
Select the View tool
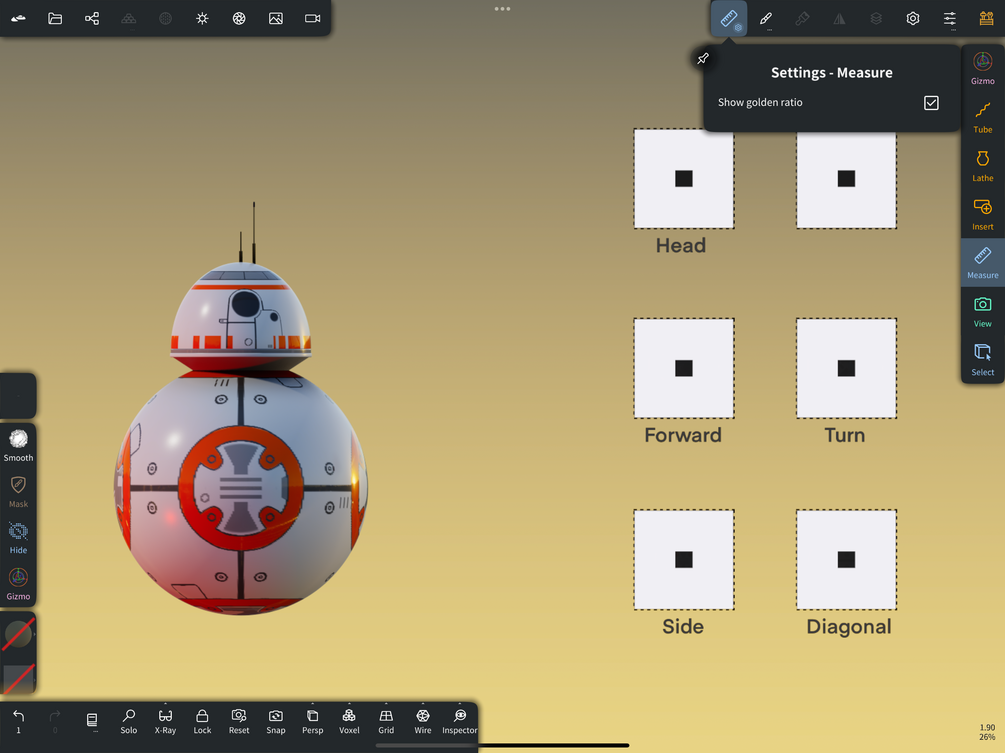pyautogui.click(x=983, y=311)
